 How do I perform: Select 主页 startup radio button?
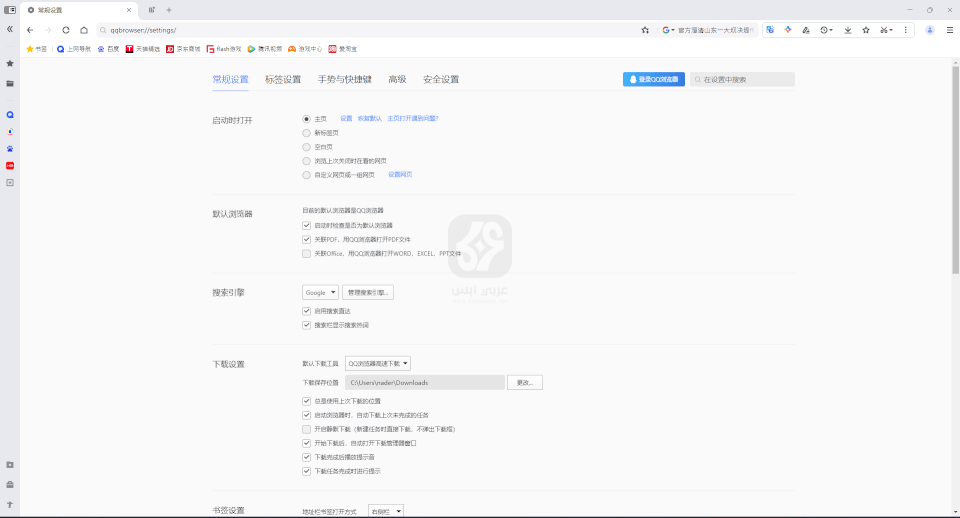pyautogui.click(x=306, y=119)
